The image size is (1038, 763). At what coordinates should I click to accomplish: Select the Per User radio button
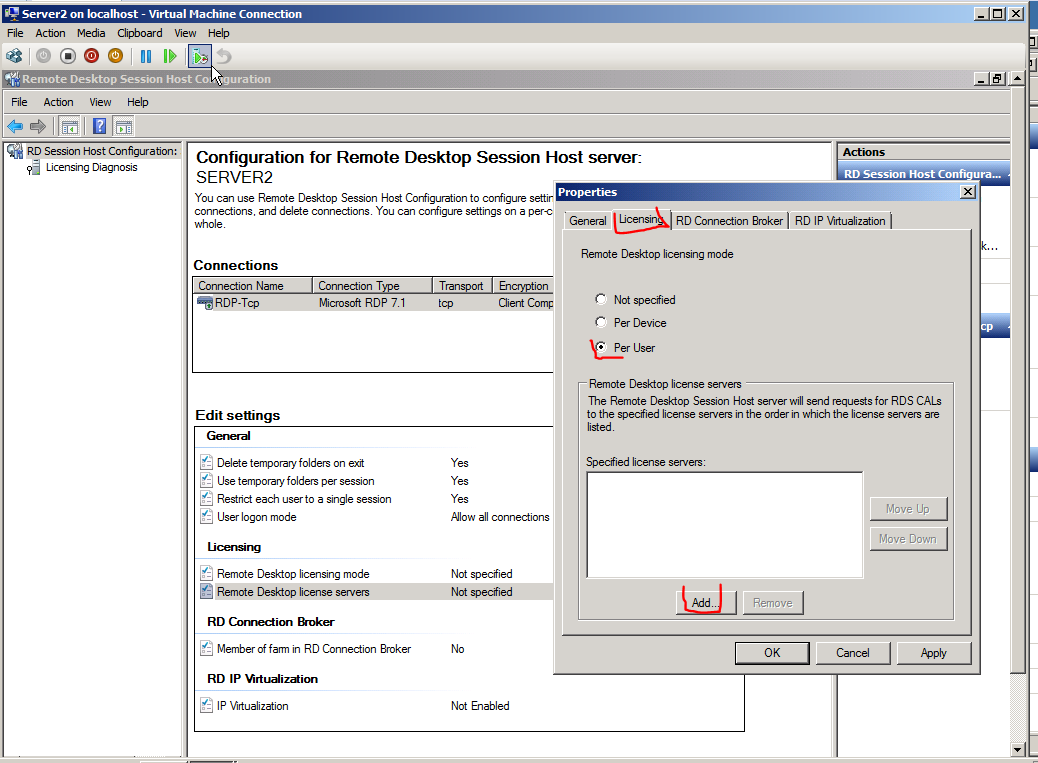pyautogui.click(x=600, y=347)
